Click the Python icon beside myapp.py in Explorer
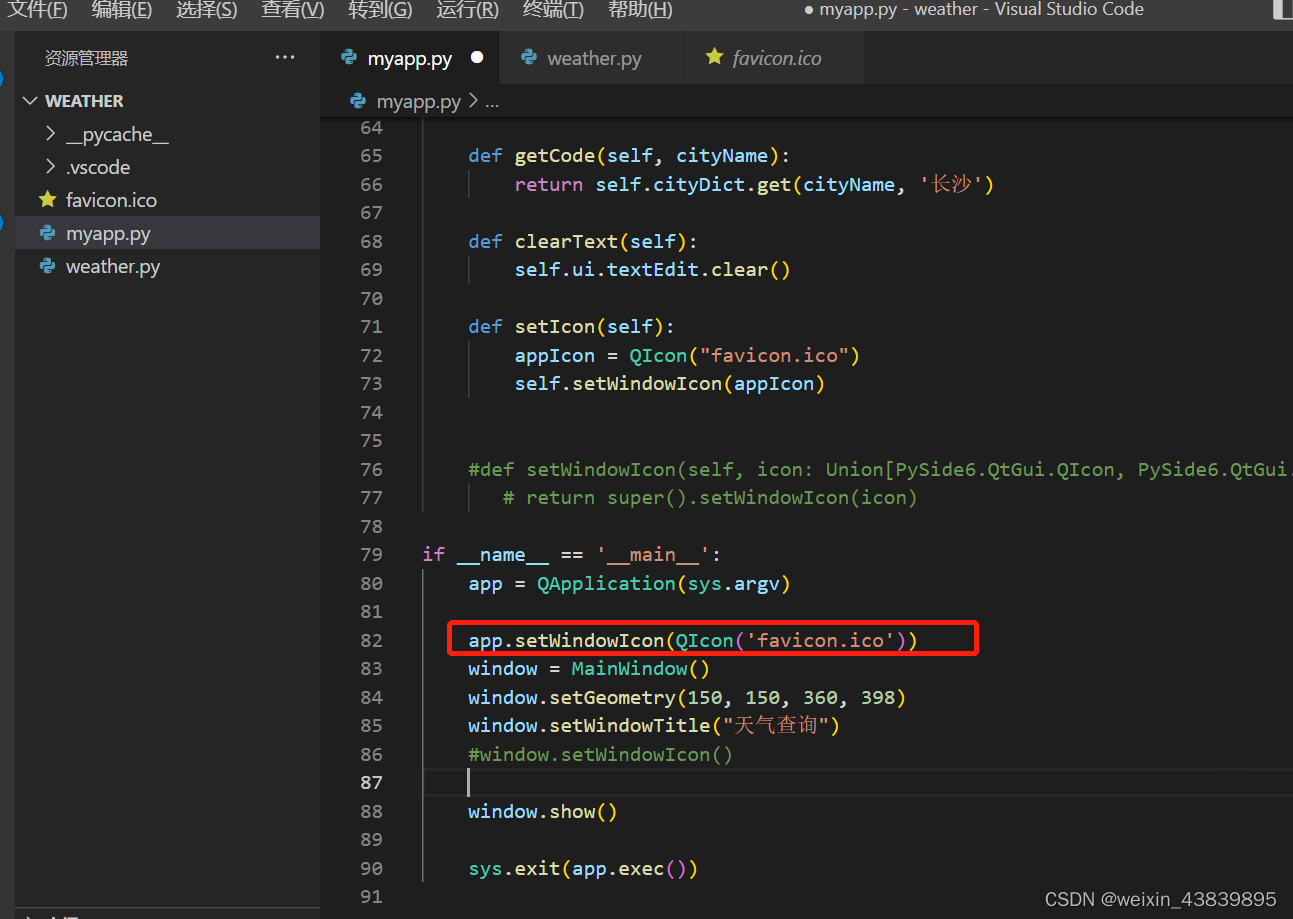The height and width of the screenshot is (919, 1293). tap(46, 232)
